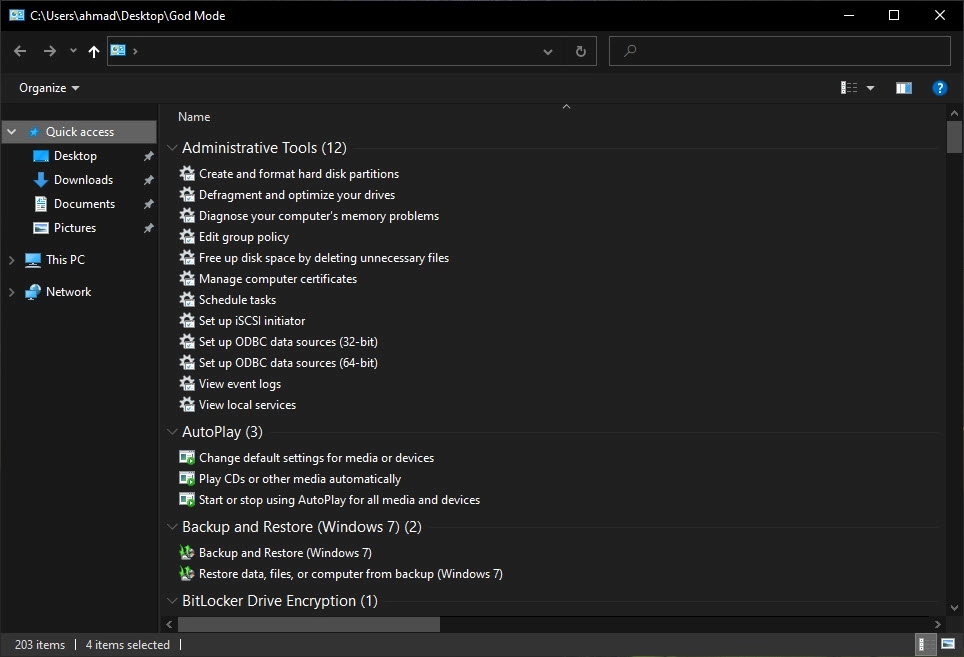Go back to the previous folder
Screen dimensions: 964x657
20,51
